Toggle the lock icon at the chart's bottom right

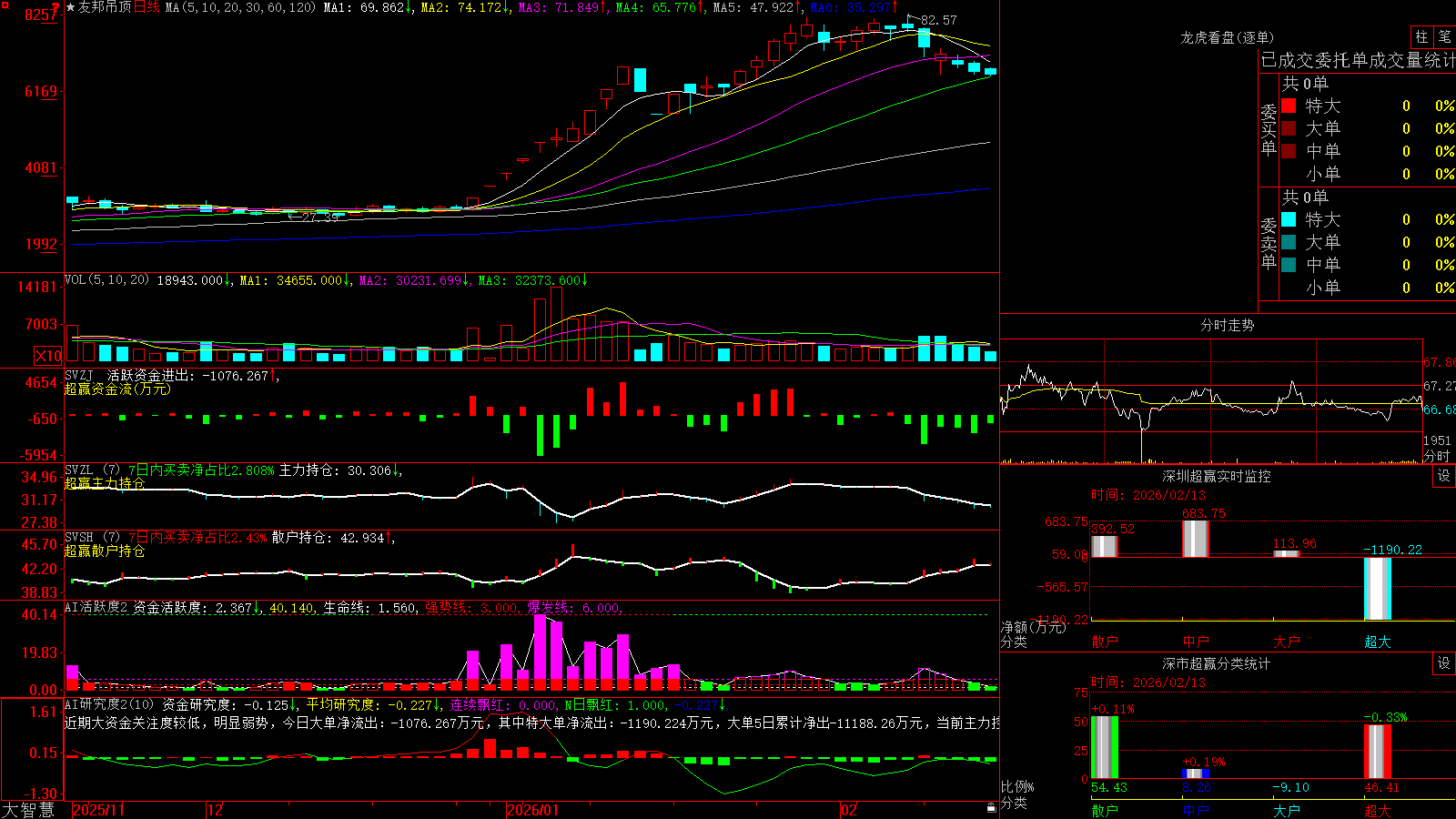pos(992,808)
